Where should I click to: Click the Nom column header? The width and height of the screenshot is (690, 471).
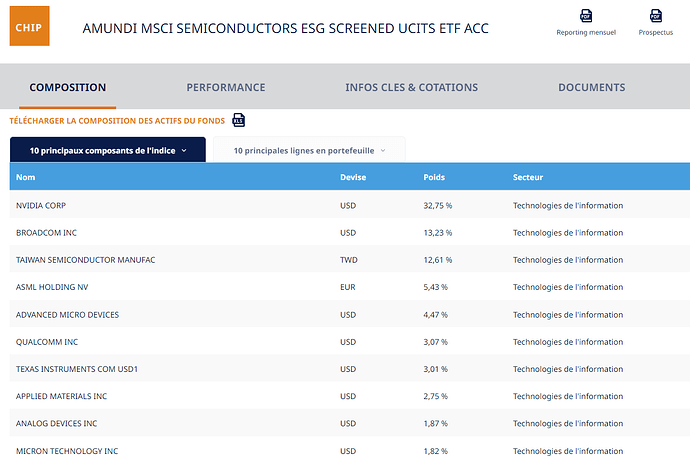26,177
